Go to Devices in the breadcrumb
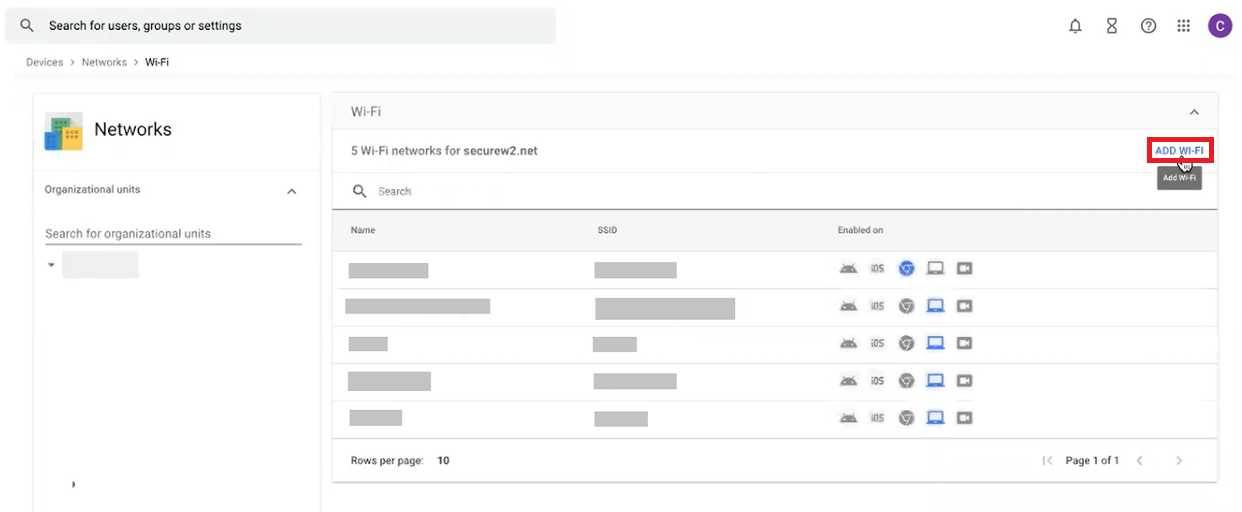 coord(44,62)
